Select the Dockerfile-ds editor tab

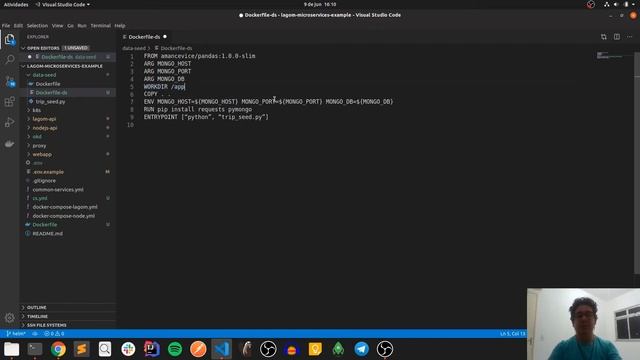pos(144,37)
